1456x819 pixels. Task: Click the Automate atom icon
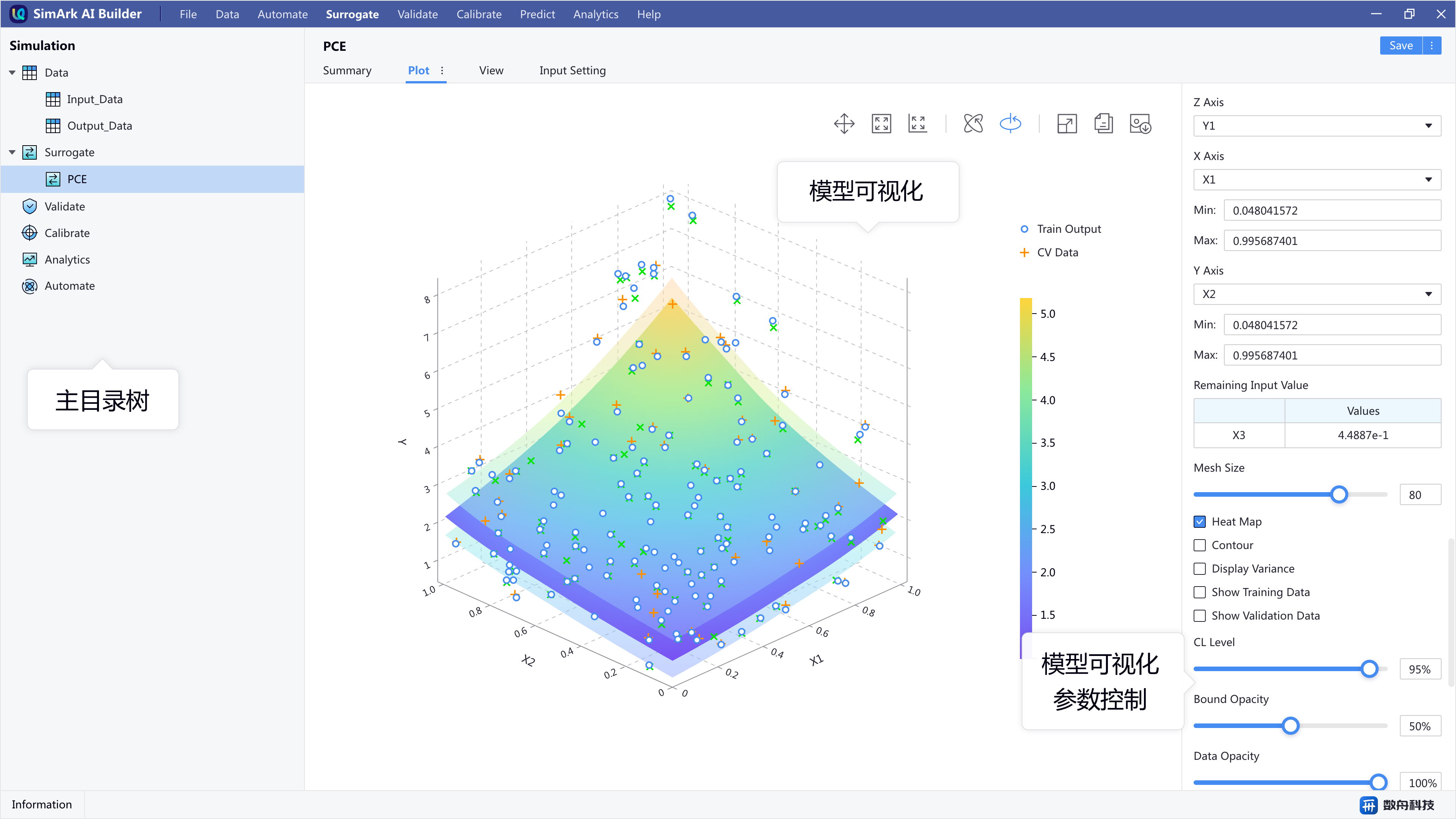30,286
